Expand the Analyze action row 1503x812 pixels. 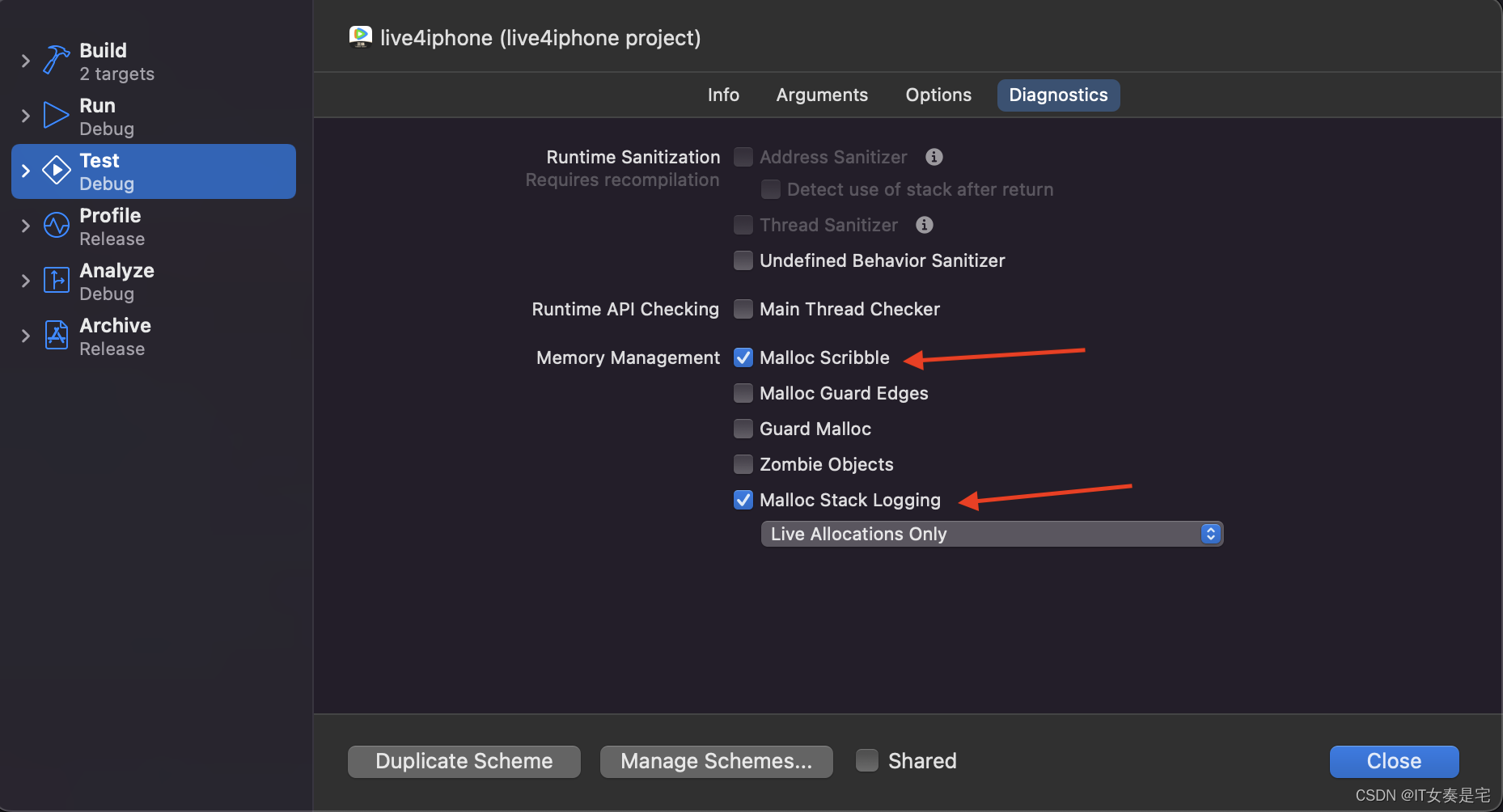(x=25, y=281)
